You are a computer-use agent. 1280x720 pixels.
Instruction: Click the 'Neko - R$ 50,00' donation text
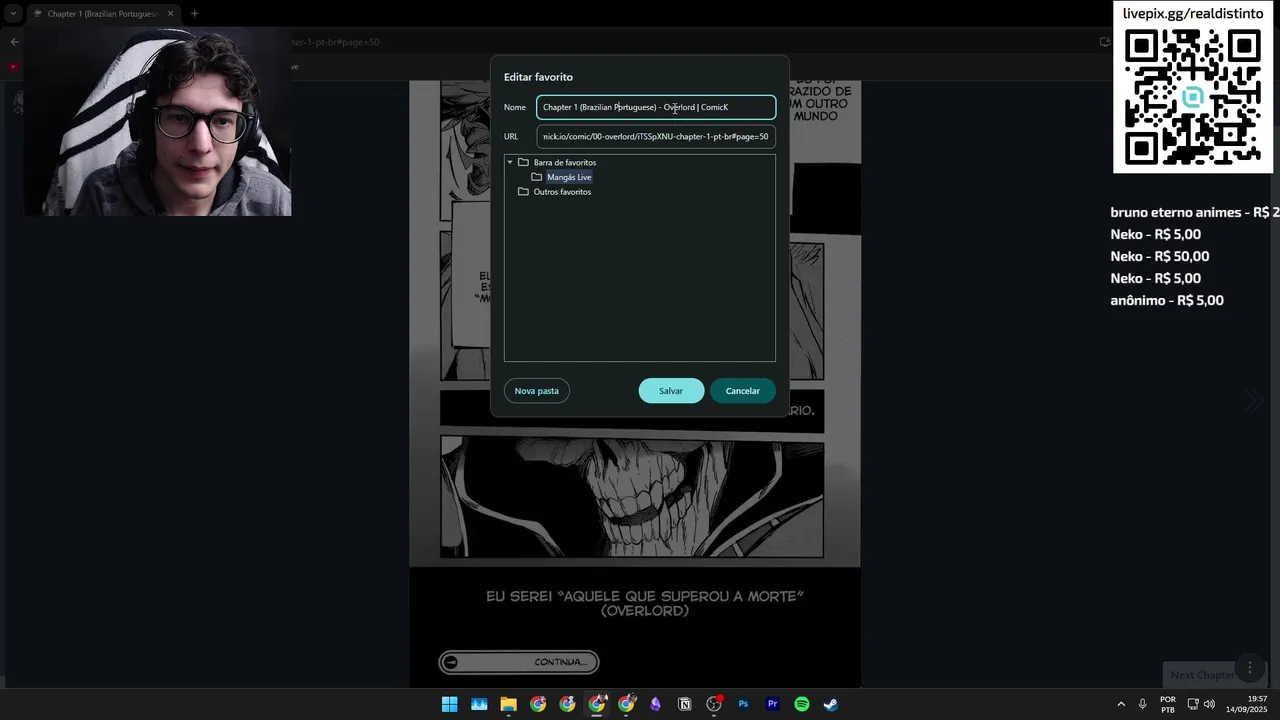pos(1160,256)
